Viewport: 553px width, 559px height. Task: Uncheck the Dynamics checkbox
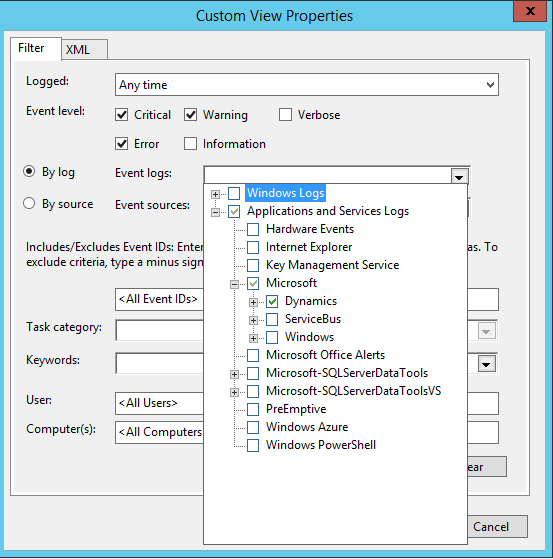(x=272, y=302)
